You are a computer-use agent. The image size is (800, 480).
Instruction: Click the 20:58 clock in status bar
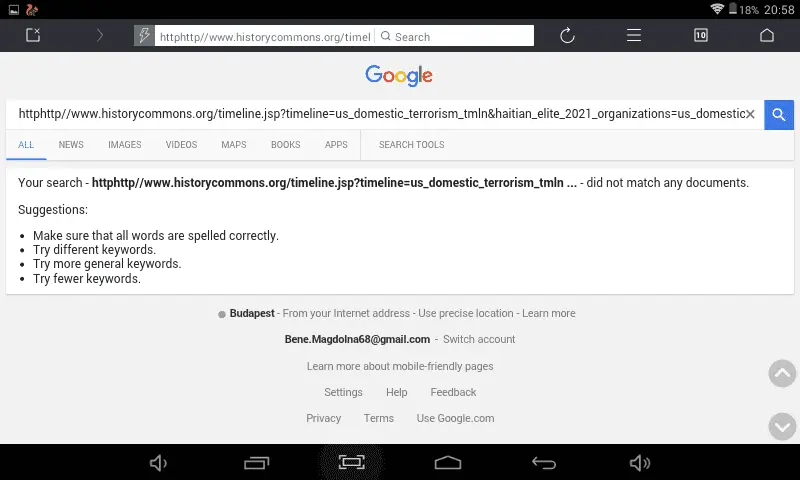coord(779,10)
